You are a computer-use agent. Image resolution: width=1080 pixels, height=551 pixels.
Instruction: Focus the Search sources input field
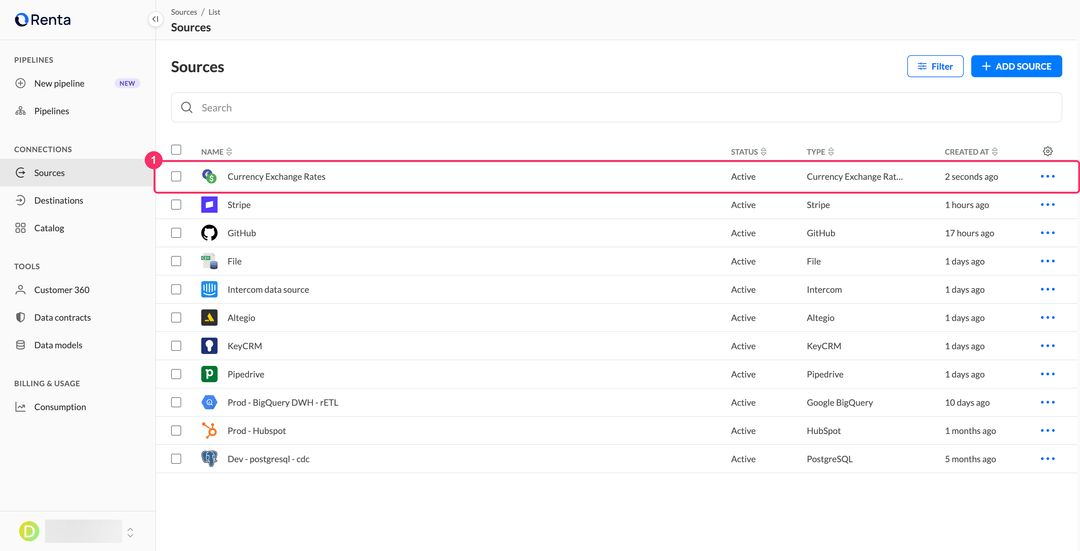coord(616,107)
